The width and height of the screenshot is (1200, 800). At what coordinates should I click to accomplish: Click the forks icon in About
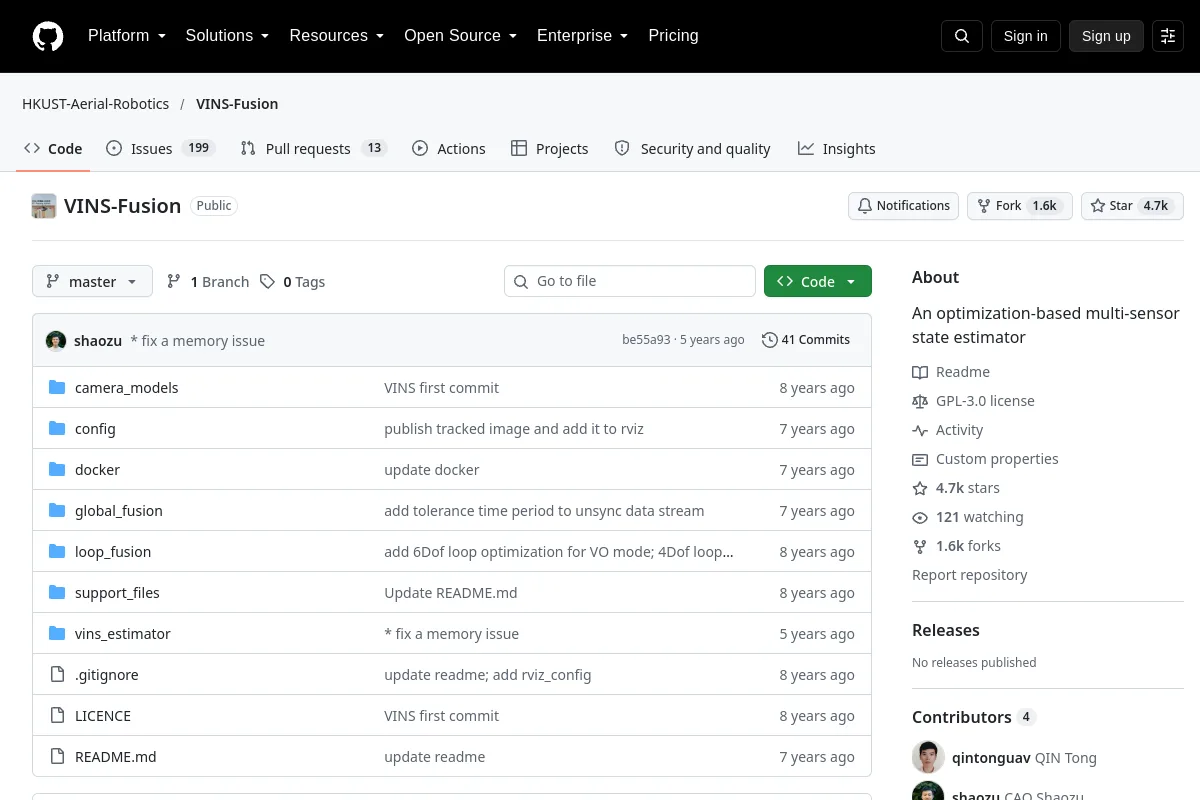920,546
